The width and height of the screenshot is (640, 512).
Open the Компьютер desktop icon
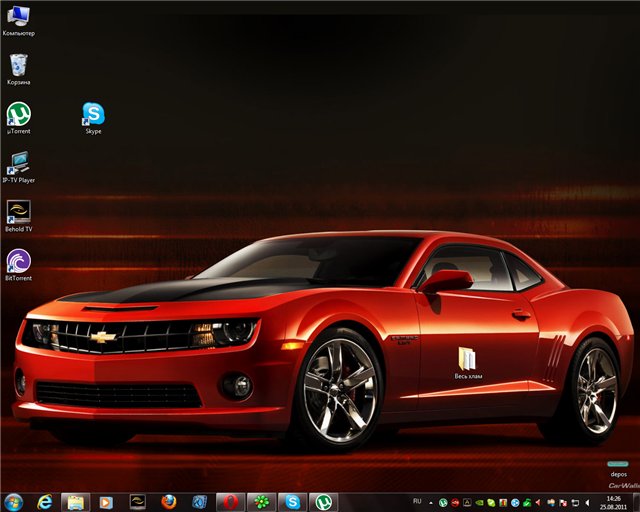[x=18, y=21]
